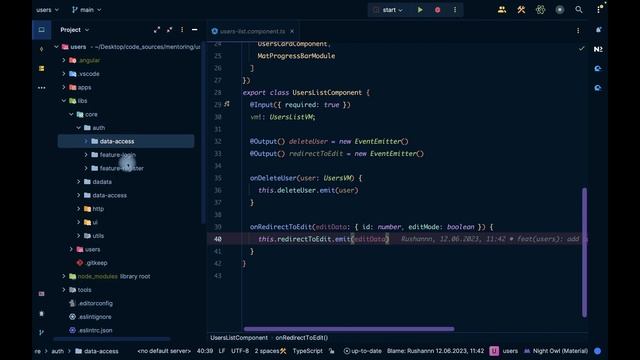Open Search Everywhere magnifier icon
Viewport: 640px width, 360px height.
pos(579,10)
